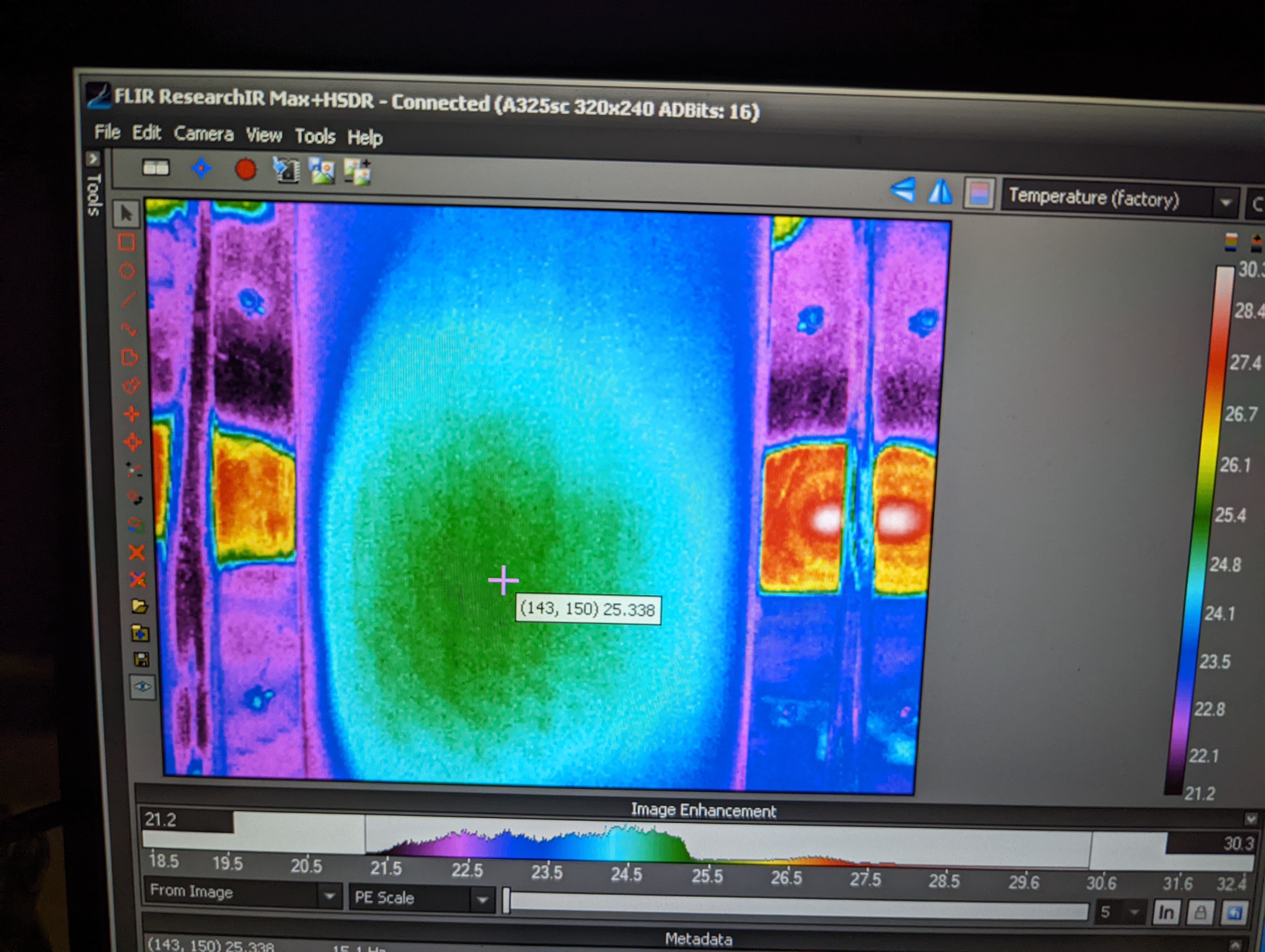Click the add/remove images toolbar icon

(x=358, y=172)
